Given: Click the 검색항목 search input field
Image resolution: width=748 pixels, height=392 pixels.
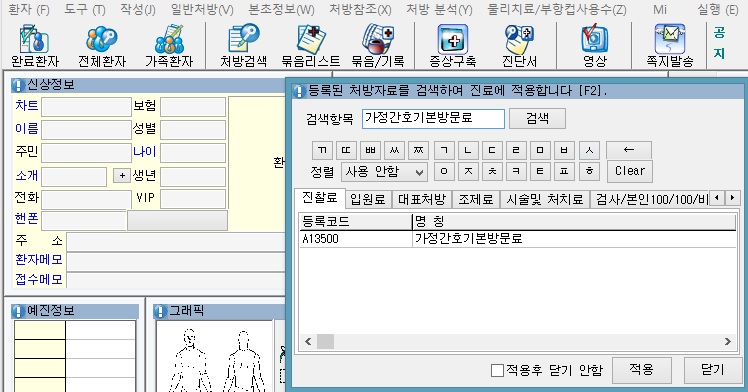Looking at the screenshot, I should [x=433, y=118].
